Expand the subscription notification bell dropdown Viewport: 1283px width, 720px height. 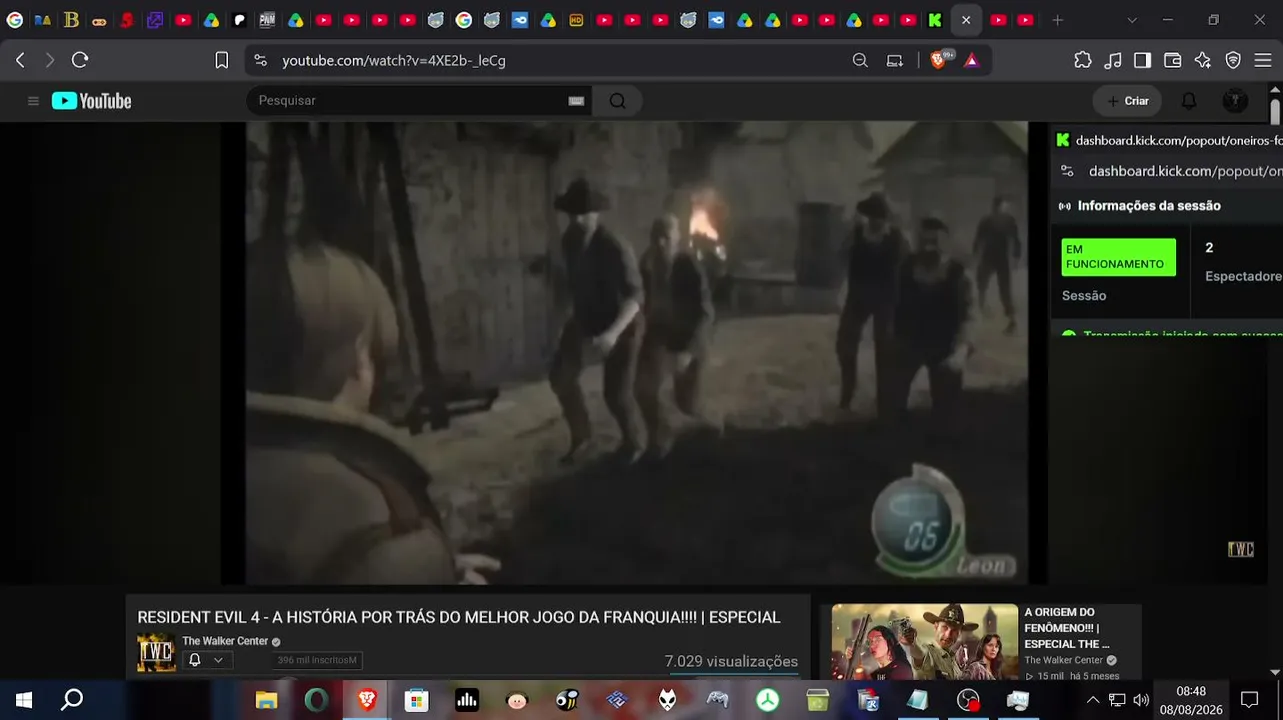tap(207, 660)
